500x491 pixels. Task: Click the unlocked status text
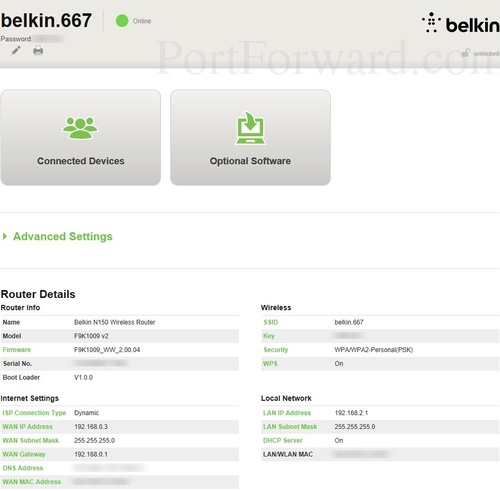[486, 53]
